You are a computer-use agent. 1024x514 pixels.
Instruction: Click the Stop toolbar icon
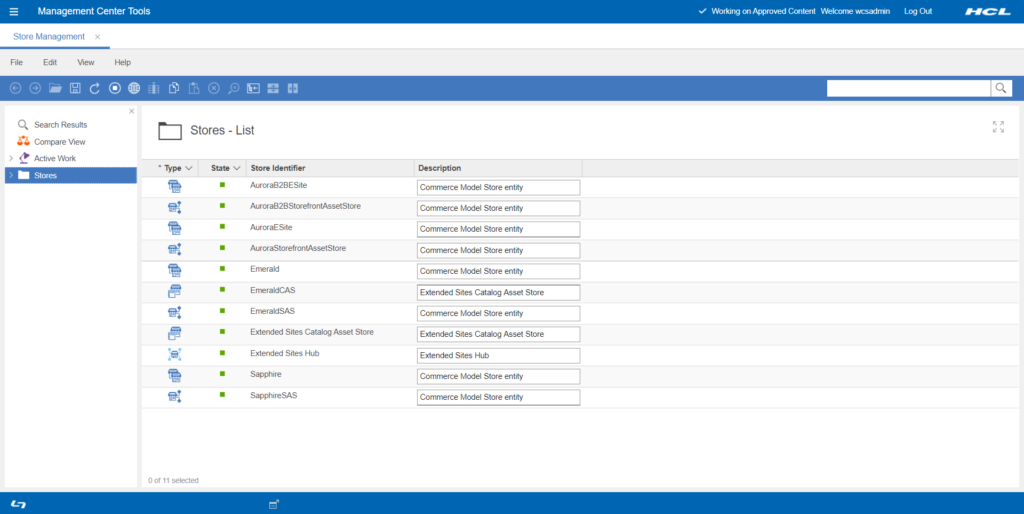(115, 88)
